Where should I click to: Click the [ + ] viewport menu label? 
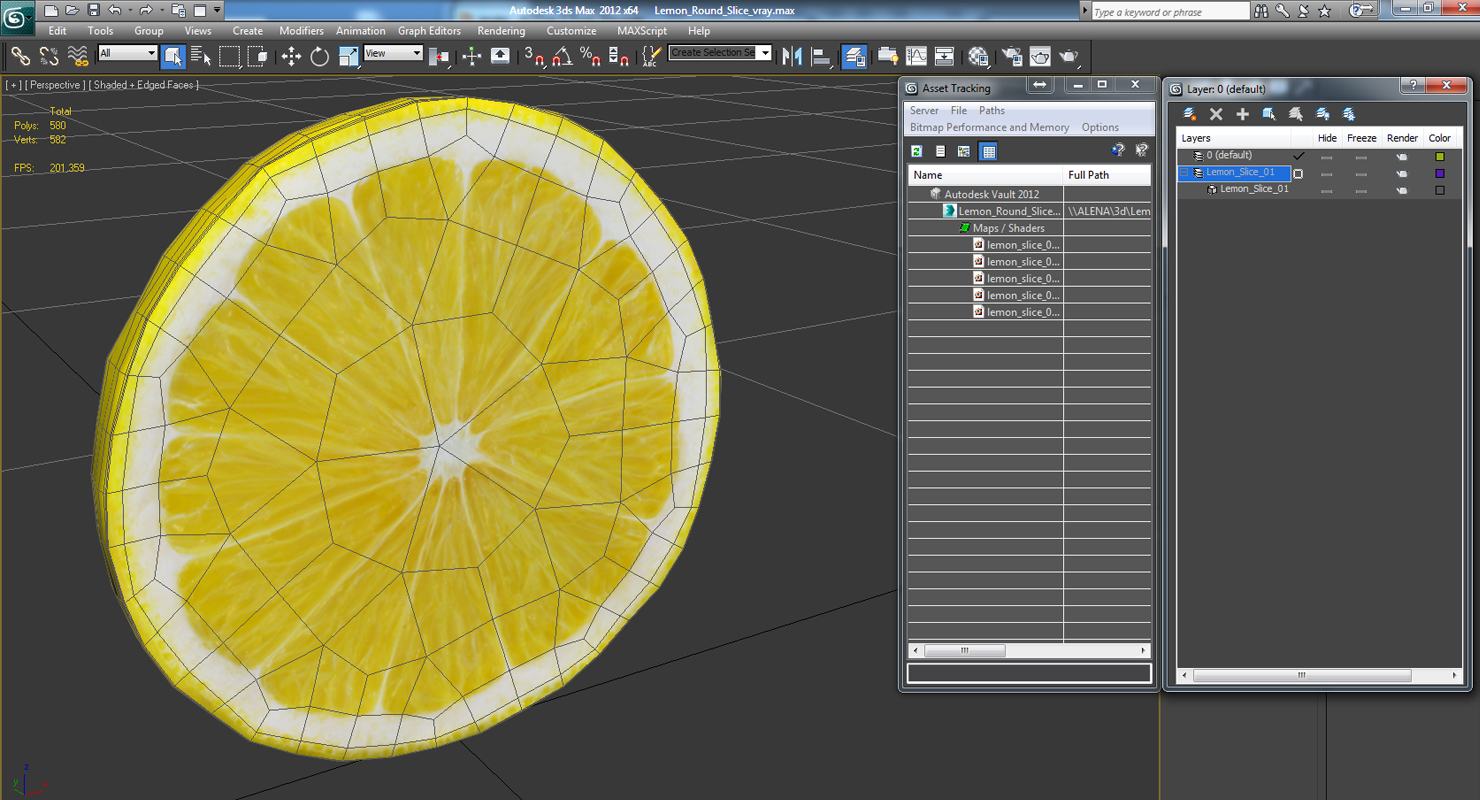14,85
